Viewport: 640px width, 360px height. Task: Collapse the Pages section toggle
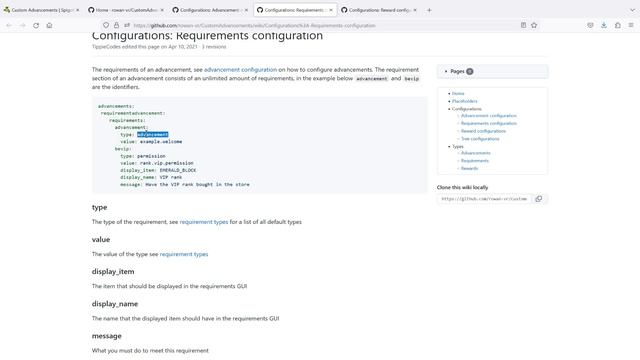[x=446, y=71]
